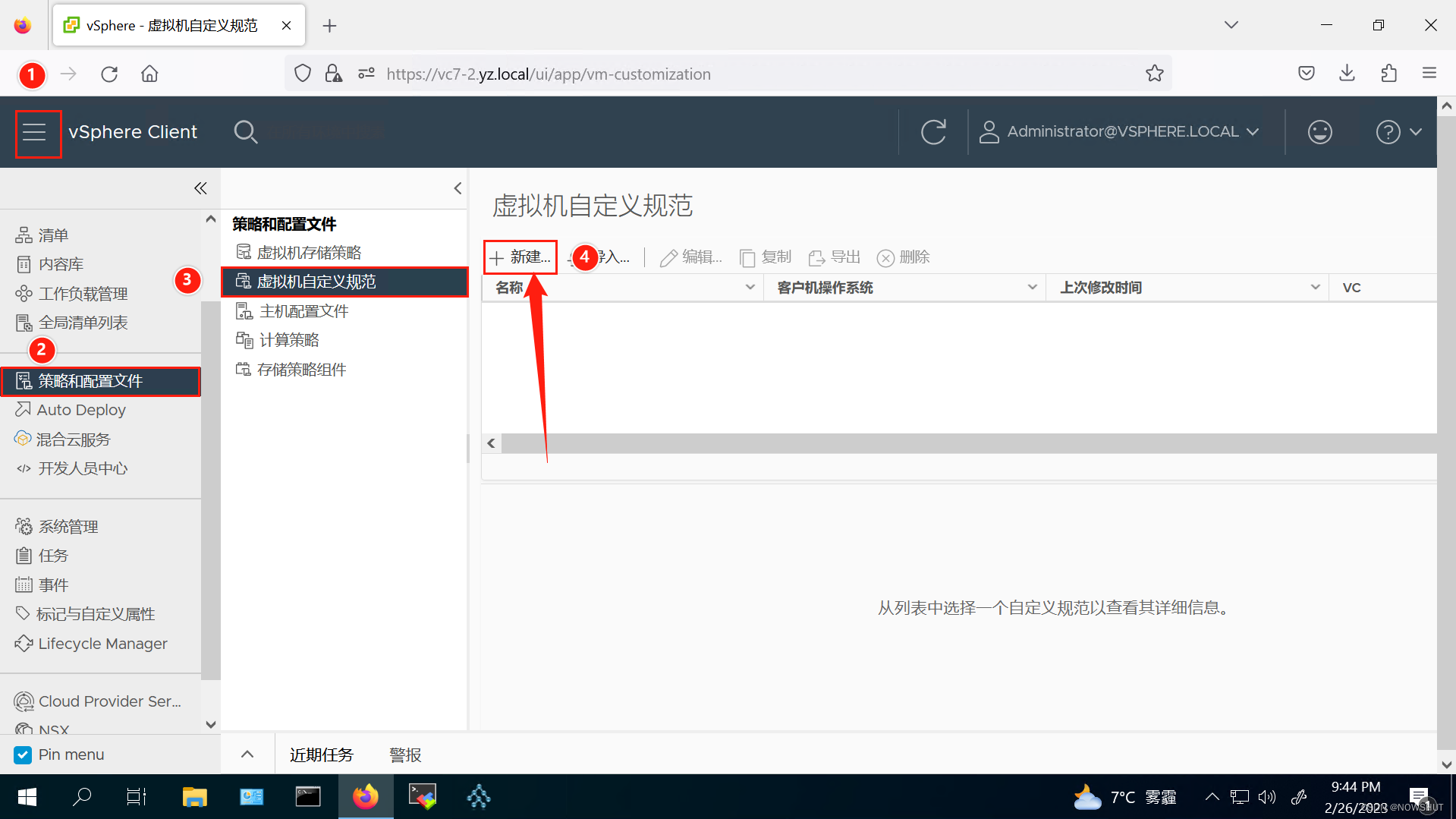Switch to the 警报 tab
The width and height of the screenshot is (1456, 819).
[404, 754]
